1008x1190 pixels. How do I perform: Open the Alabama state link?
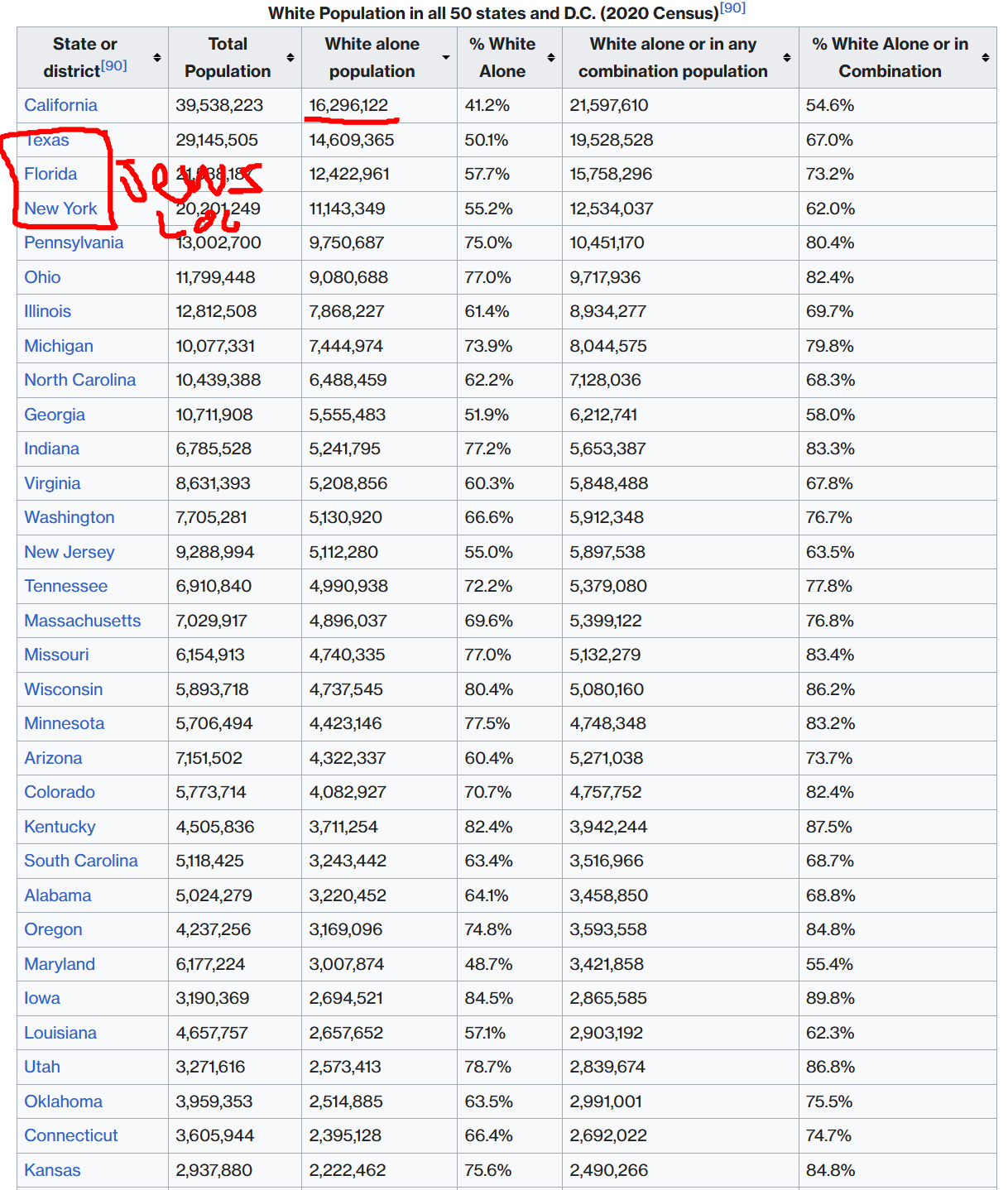[57, 895]
